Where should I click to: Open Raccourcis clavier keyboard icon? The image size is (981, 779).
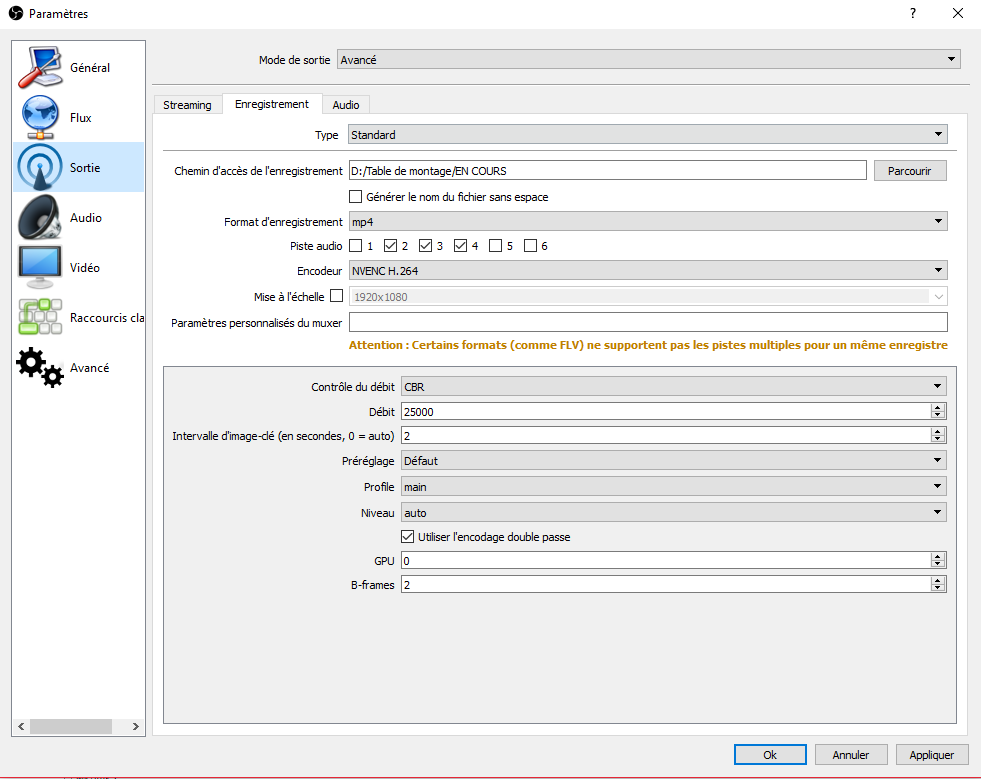coord(40,317)
